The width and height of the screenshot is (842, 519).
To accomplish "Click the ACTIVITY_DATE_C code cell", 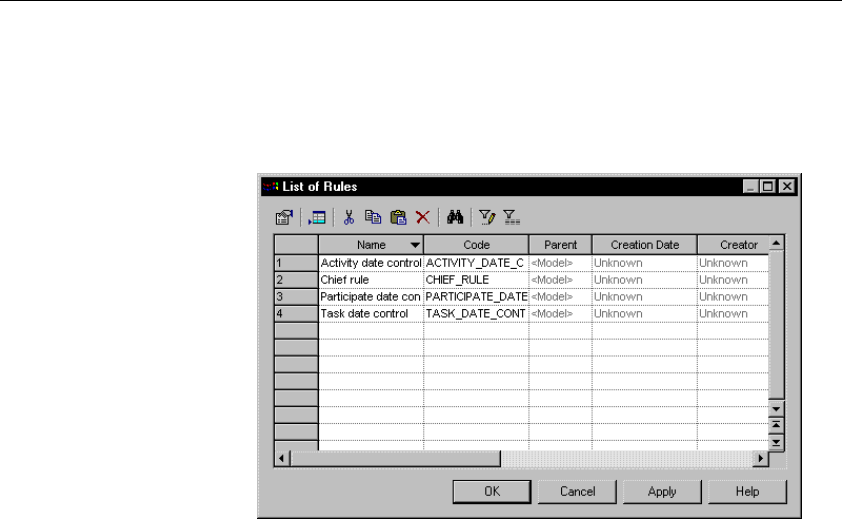I will [x=476, y=263].
